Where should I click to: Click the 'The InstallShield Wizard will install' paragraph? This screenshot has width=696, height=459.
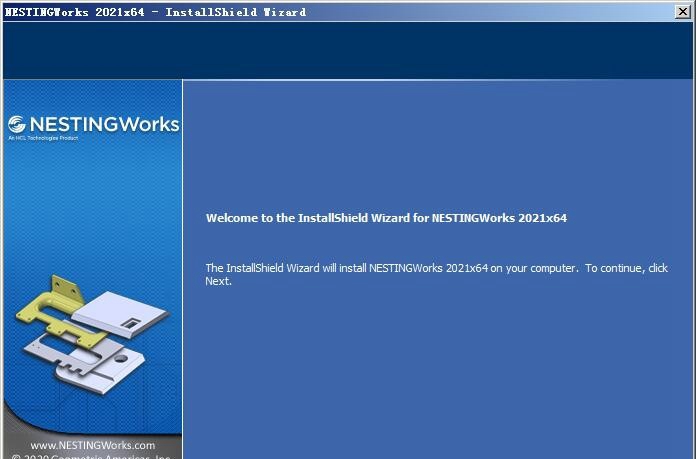point(436,274)
